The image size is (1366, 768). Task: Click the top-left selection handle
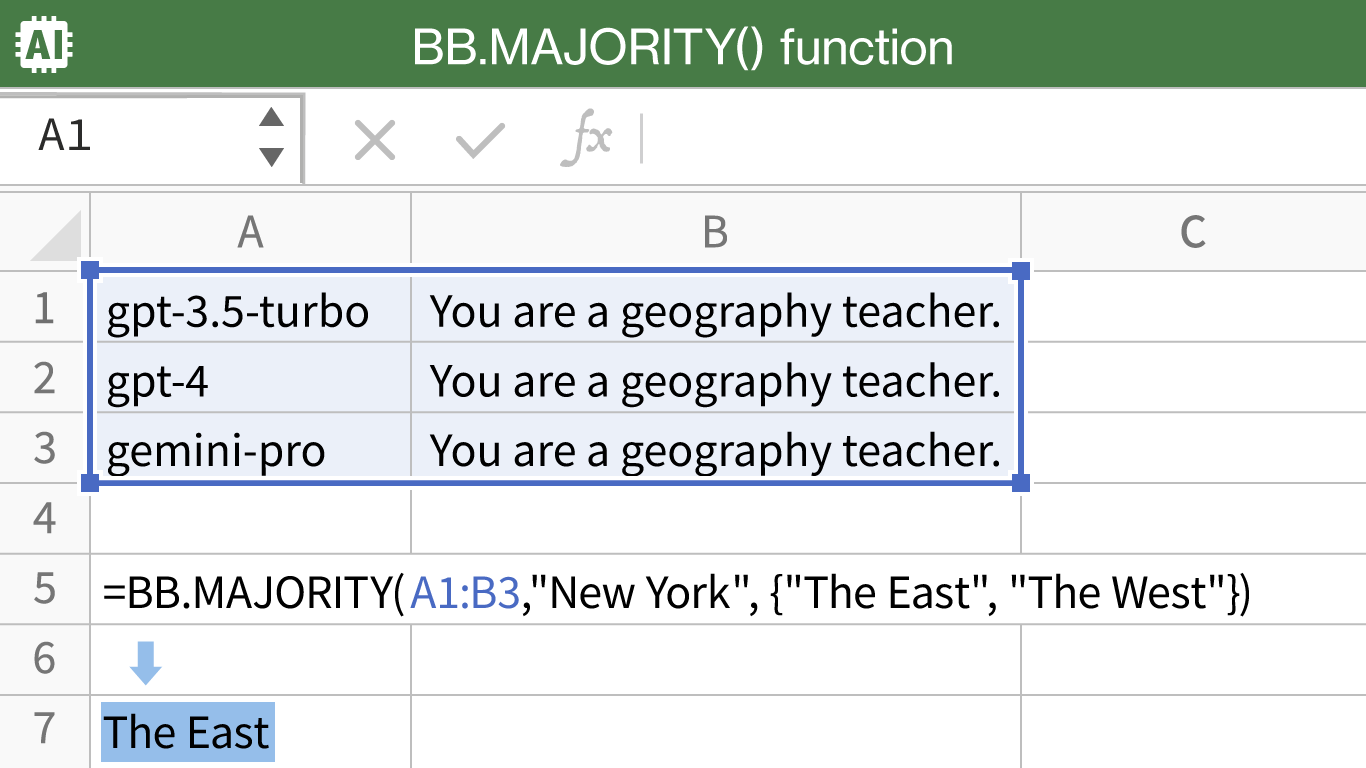point(90,271)
